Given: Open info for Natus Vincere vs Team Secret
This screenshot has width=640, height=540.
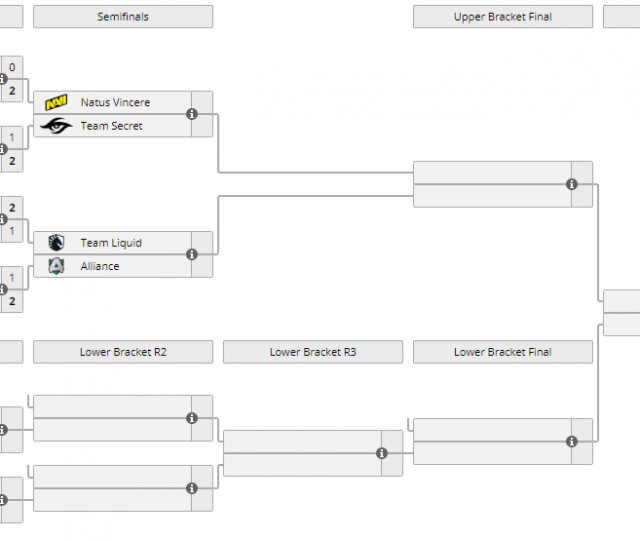Looking at the screenshot, I should 192,114.
